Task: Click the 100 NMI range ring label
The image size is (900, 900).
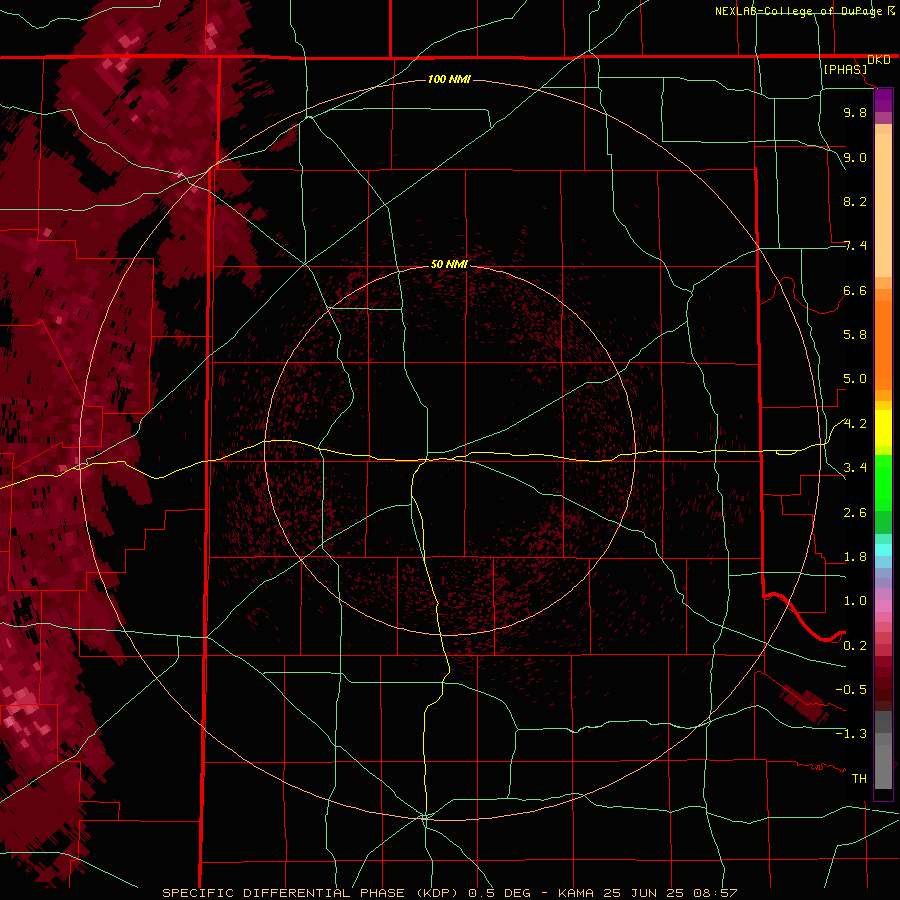Action: pos(449,79)
